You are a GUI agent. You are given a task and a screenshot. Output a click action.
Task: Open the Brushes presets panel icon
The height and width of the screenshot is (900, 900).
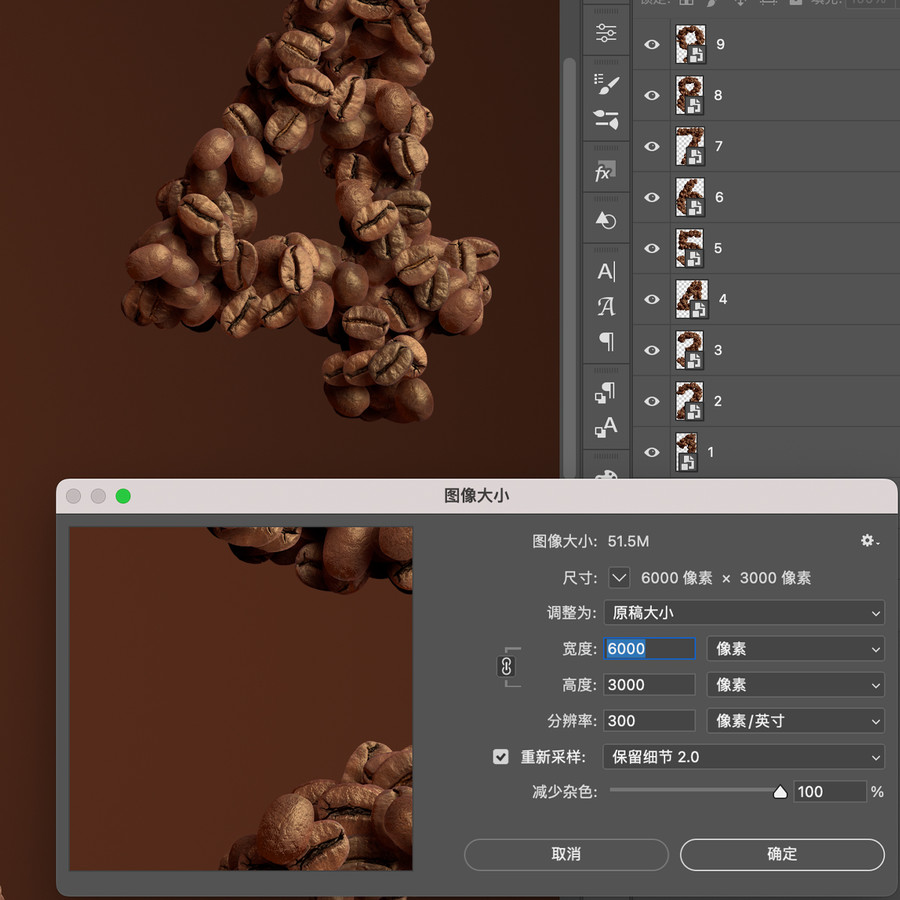click(606, 119)
